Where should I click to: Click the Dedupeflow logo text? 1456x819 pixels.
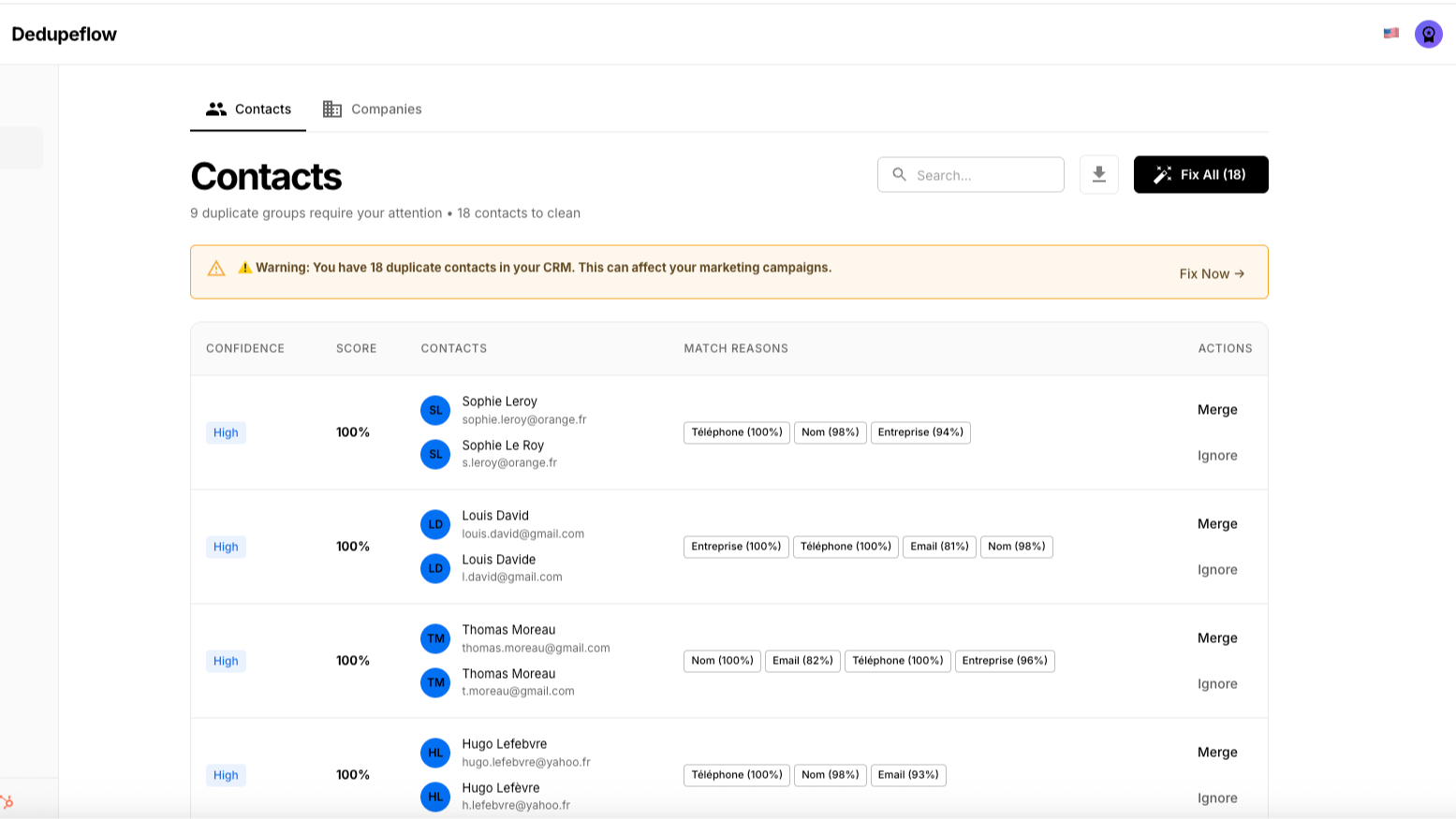pyautogui.click(x=65, y=35)
